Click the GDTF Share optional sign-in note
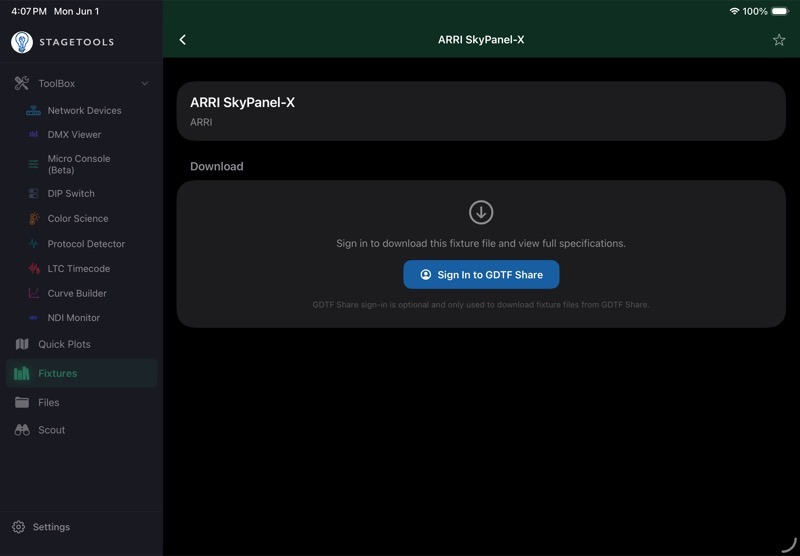 click(x=481, y=305)
